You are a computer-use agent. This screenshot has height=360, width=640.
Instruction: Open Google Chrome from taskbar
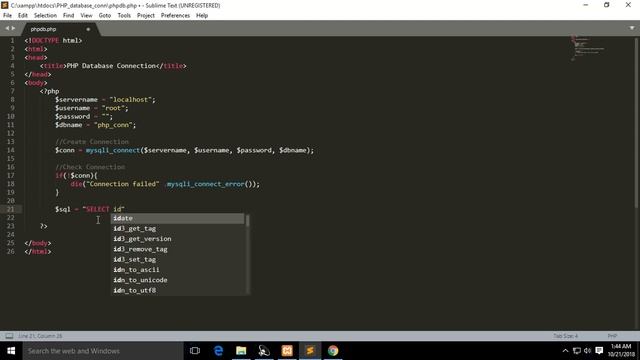(x=333, y=351)
